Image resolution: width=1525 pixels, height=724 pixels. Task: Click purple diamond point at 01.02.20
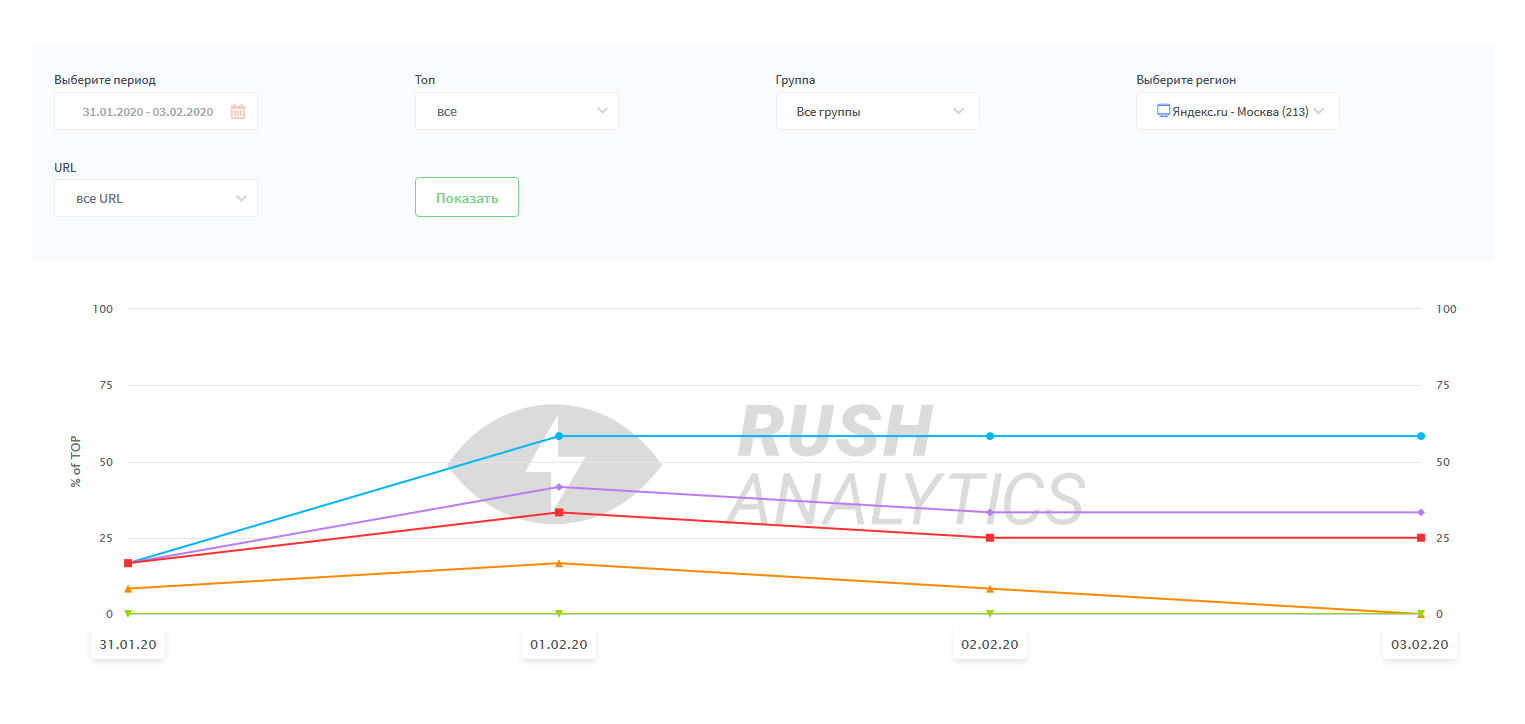pyautogui.click(x=559, y=487)
